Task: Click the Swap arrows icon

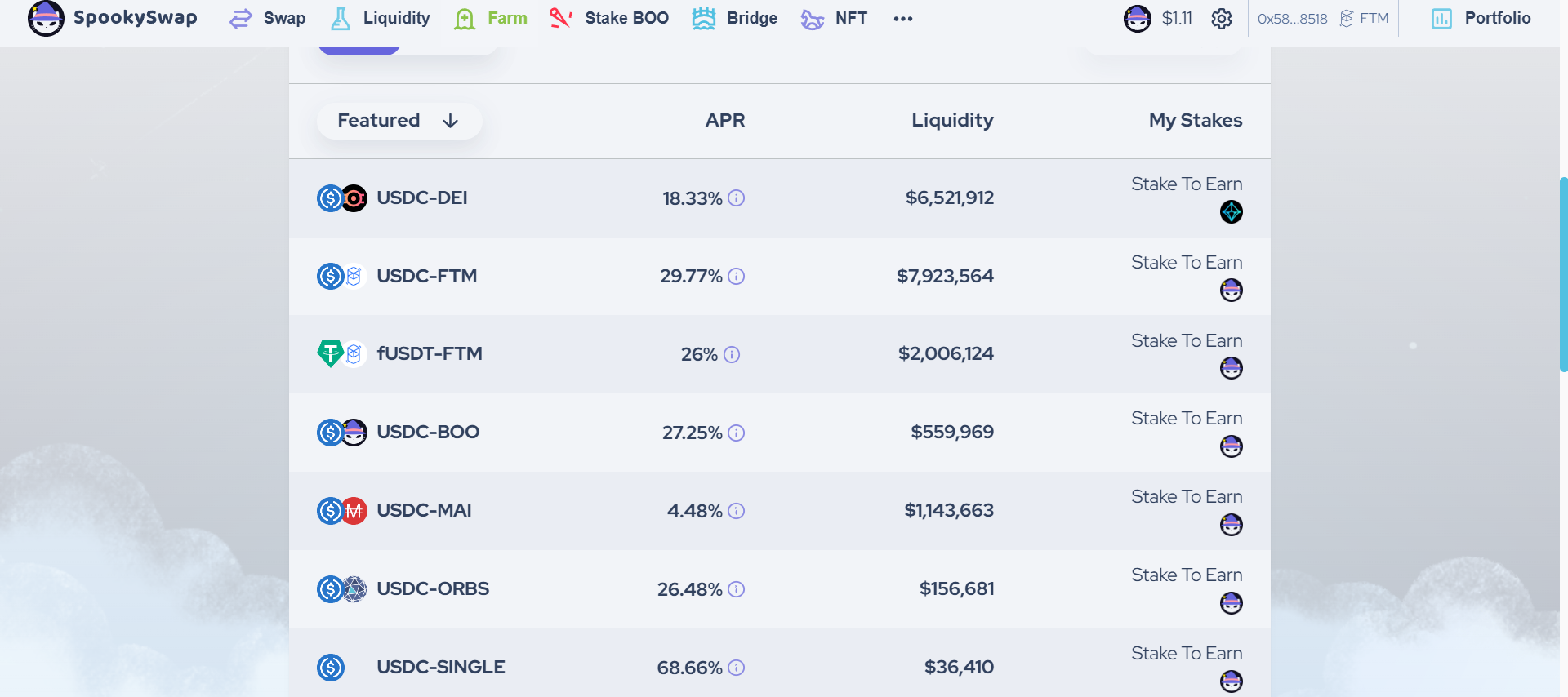Action: (241, 19)
